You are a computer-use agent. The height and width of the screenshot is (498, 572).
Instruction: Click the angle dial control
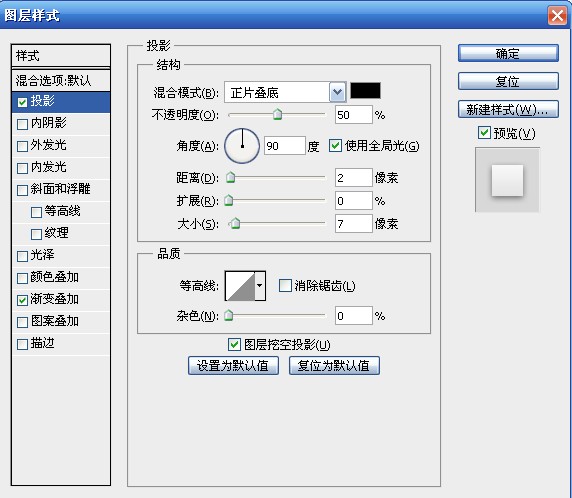tap(242, 146)
